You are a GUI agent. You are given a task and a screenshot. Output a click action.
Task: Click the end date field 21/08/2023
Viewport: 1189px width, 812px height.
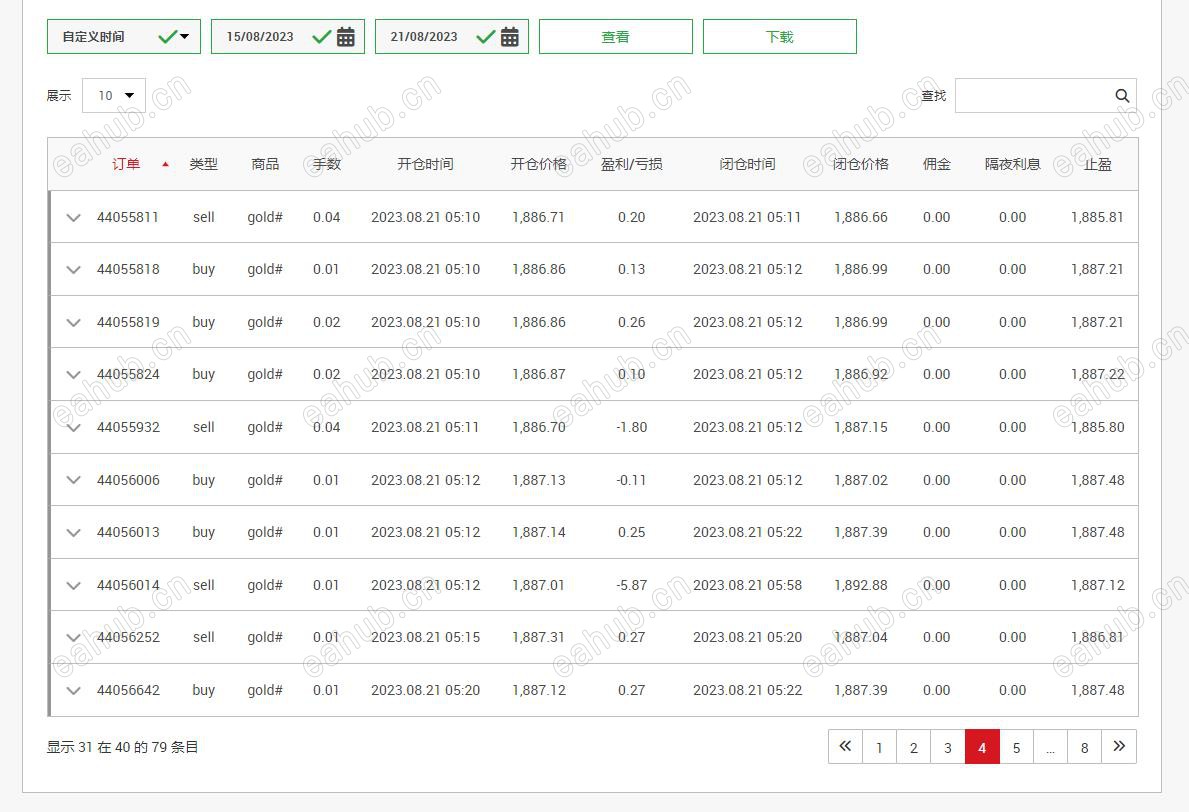452,36
